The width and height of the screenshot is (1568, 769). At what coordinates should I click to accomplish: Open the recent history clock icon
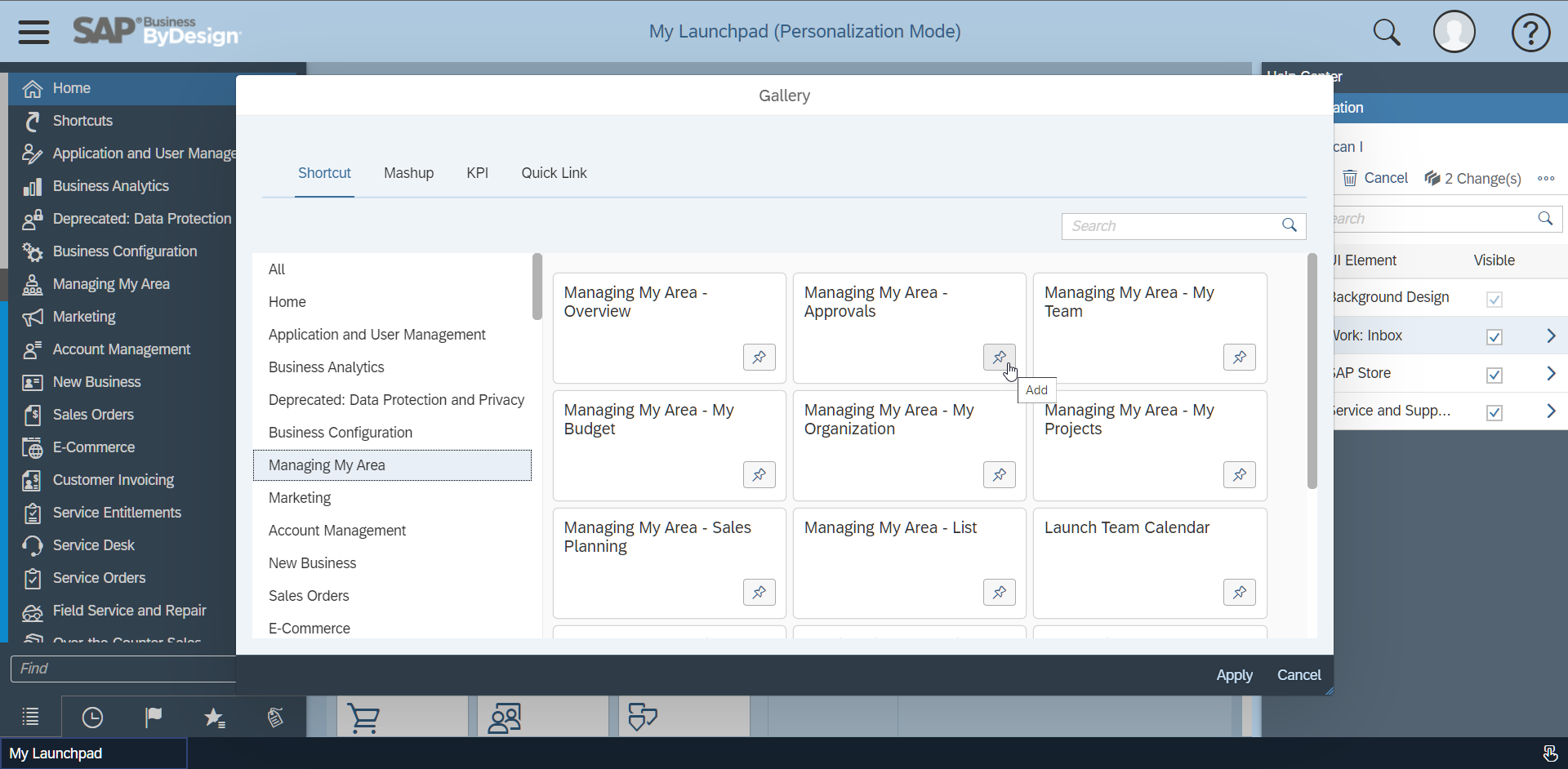(x=92, y=717)
